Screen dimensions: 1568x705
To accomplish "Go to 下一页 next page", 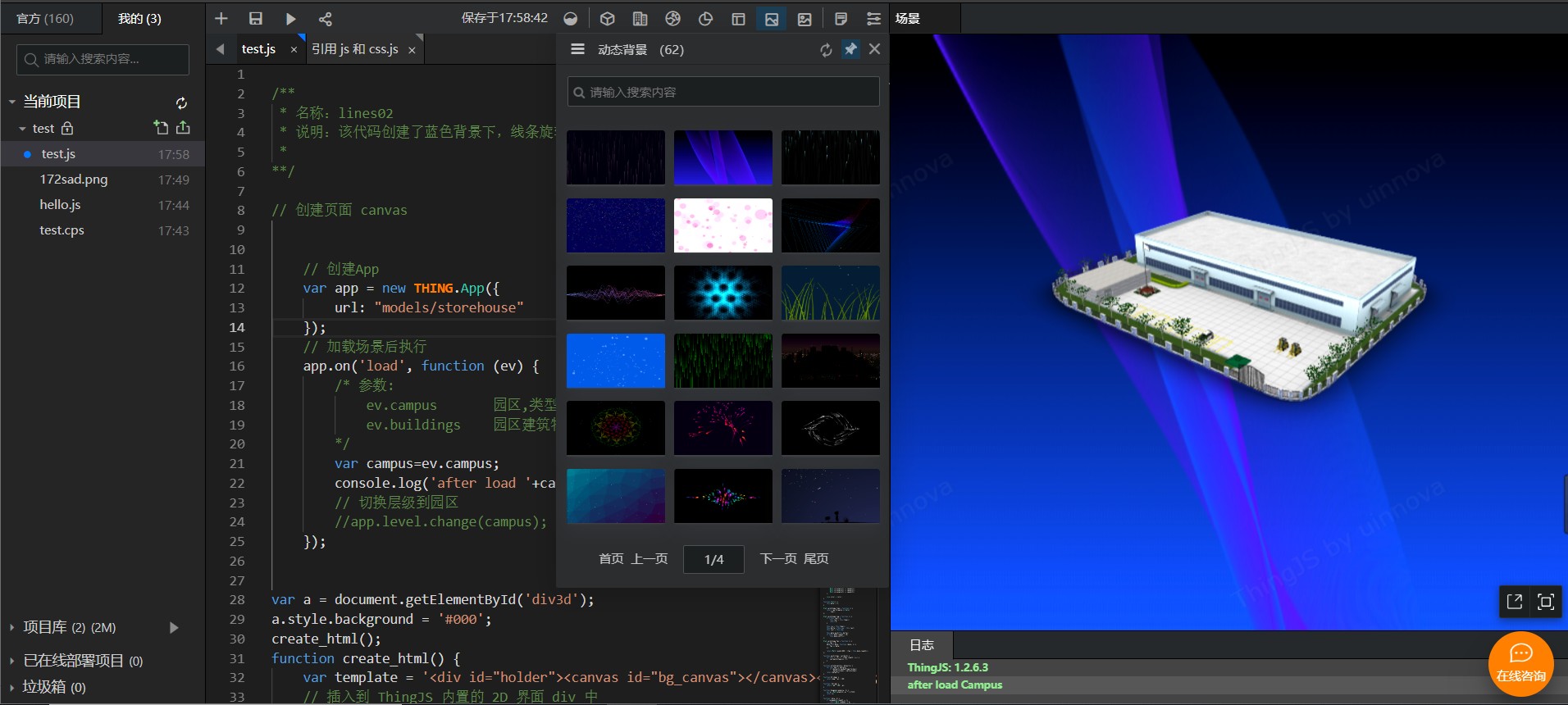I will point(778,559).
